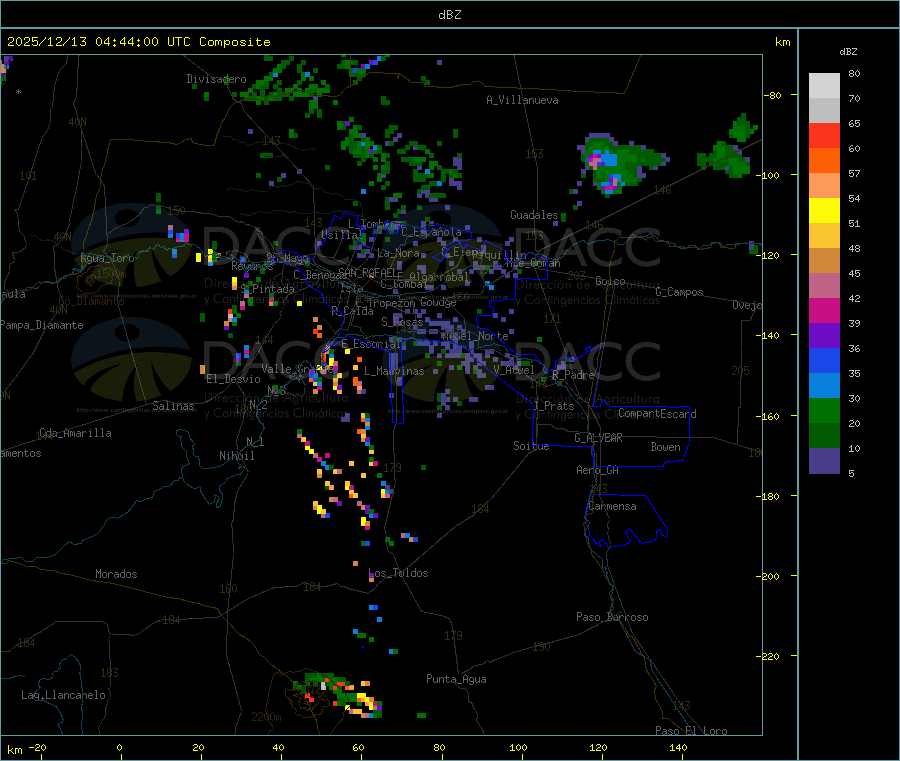Select the Punta_Agua map label
Image resolution: width=900 pixels, height=761 pixels.
click(x=456, y=679)
